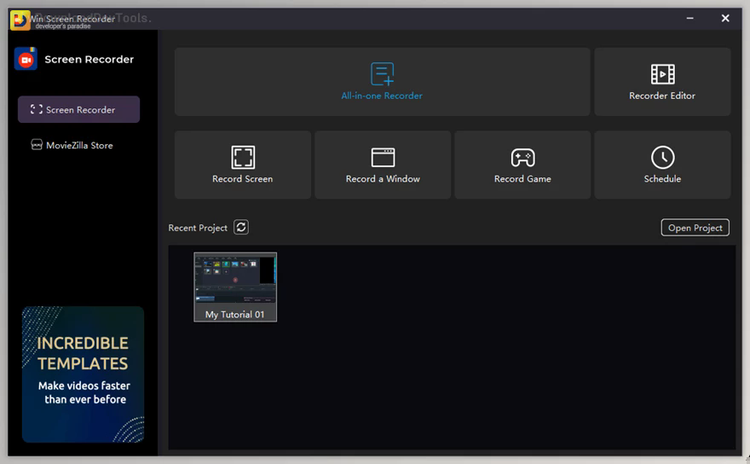Click the Screen Recorder header title
Screen dimensions: 750x464
89,59
